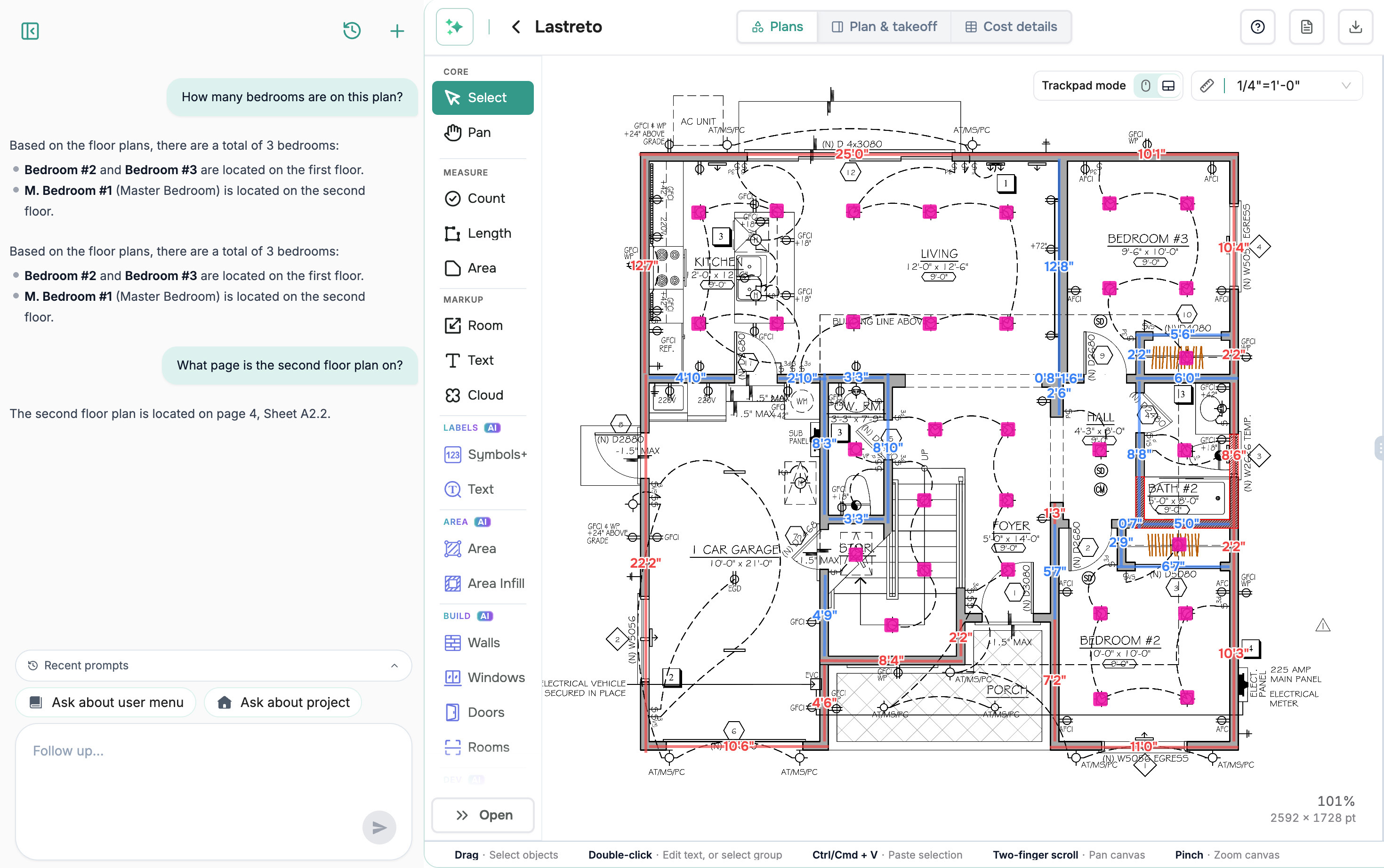Click Ask about project button
Viewport: 1384px width, 868px height.
(x=283, y=702)
